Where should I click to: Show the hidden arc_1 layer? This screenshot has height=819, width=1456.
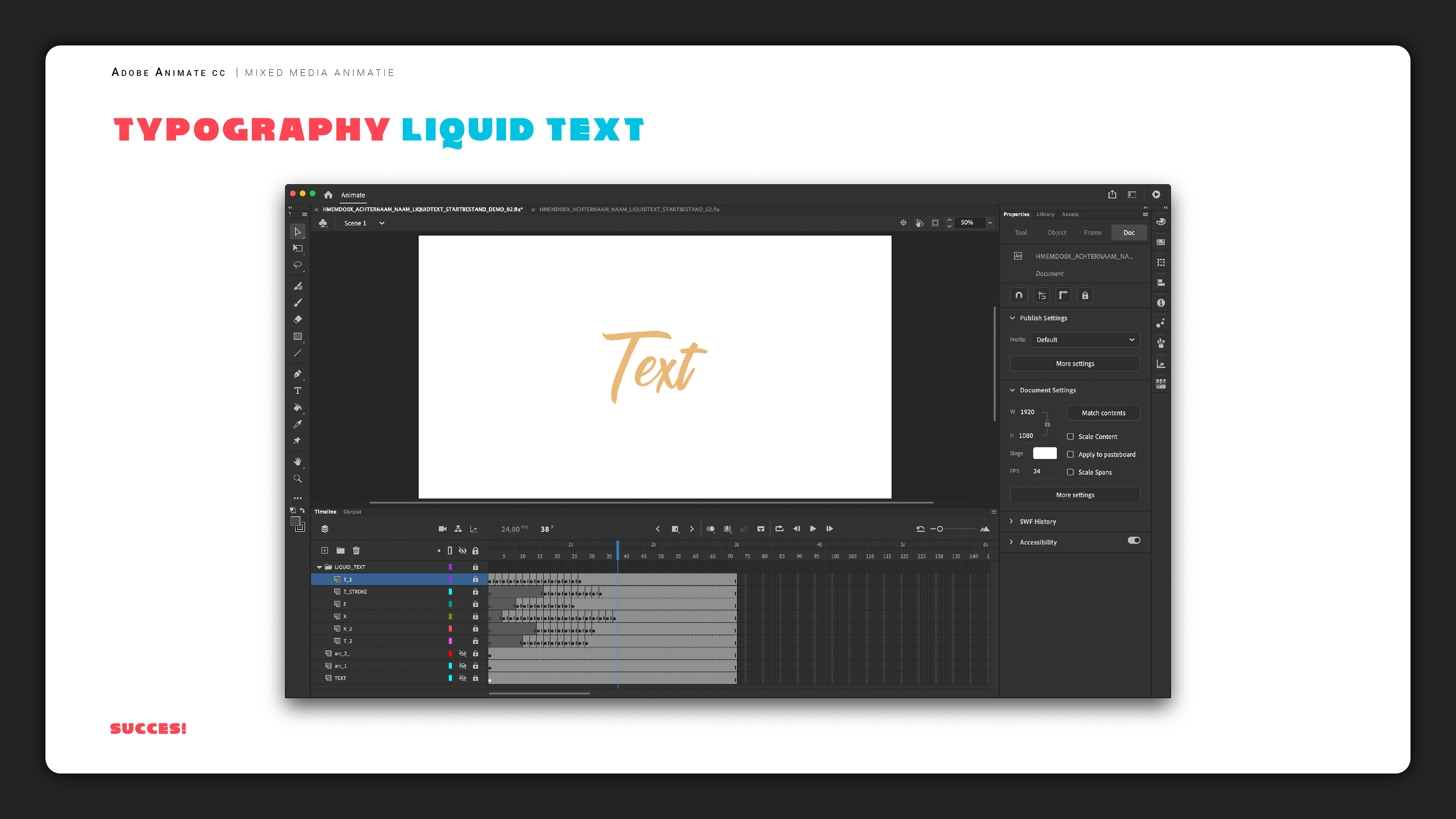click(462, 666)
